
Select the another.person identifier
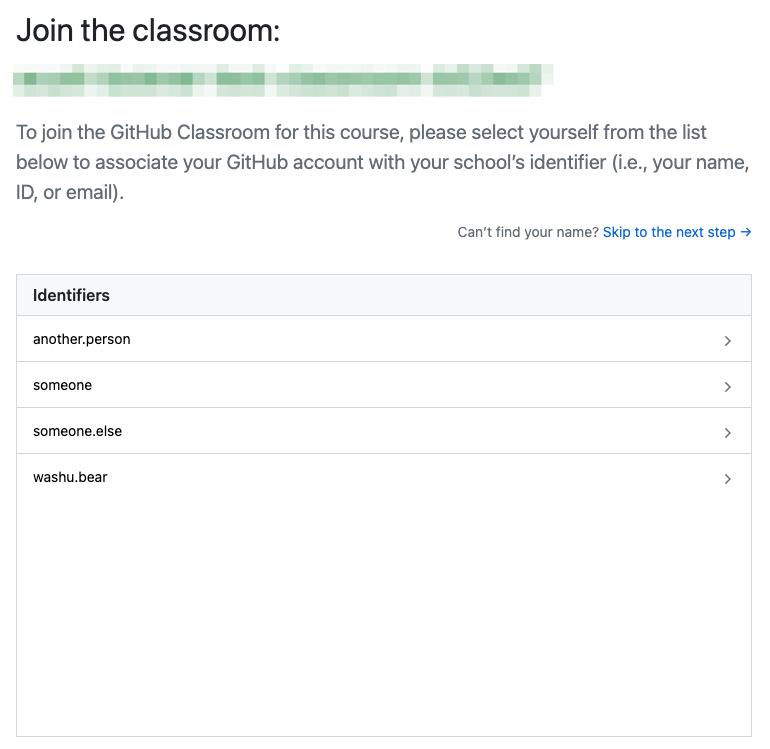tap(82, 339)
